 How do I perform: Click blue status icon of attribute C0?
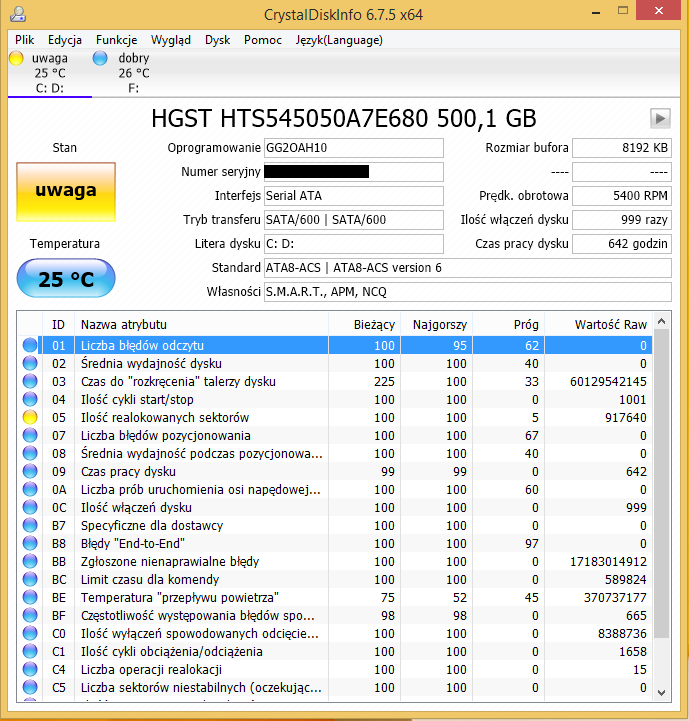(30, 633)
